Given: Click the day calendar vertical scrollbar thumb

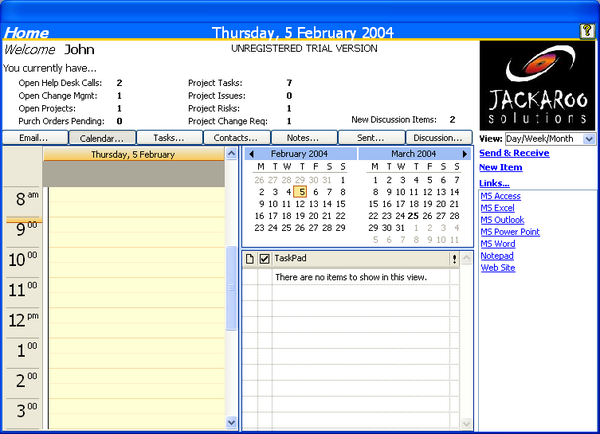Looking at the screenshot, I should click(x=233, y=300).
